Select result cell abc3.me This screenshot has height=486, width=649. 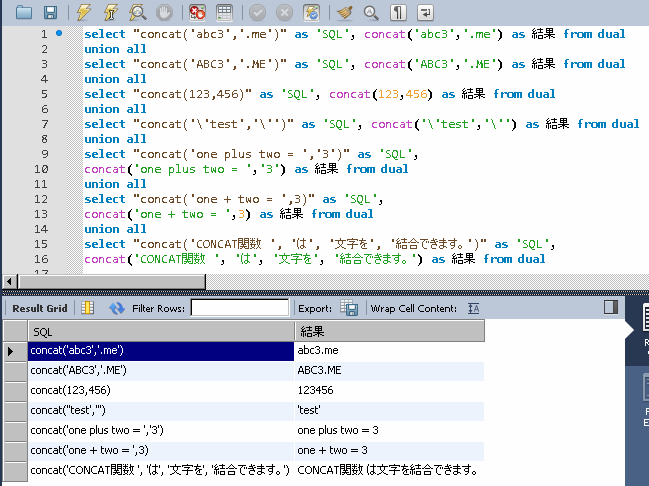click(x=389, y=351)
